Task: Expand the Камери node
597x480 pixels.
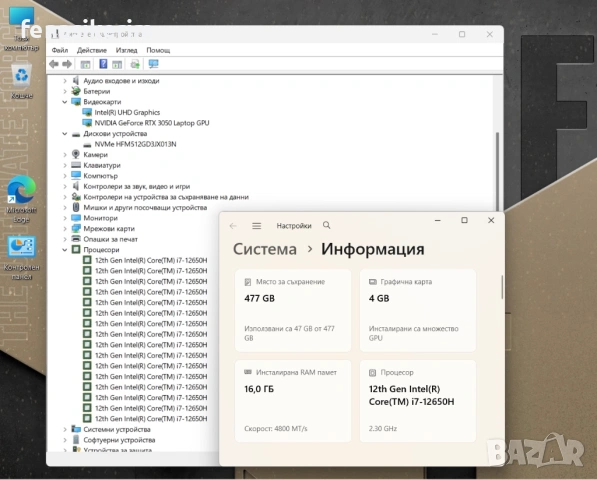Action: click(x=65, y=155)
